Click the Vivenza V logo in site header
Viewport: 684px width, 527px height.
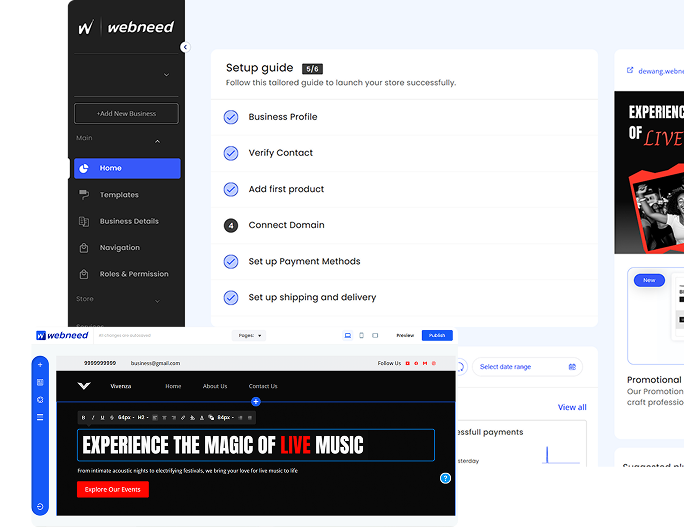tap(84, 386)
